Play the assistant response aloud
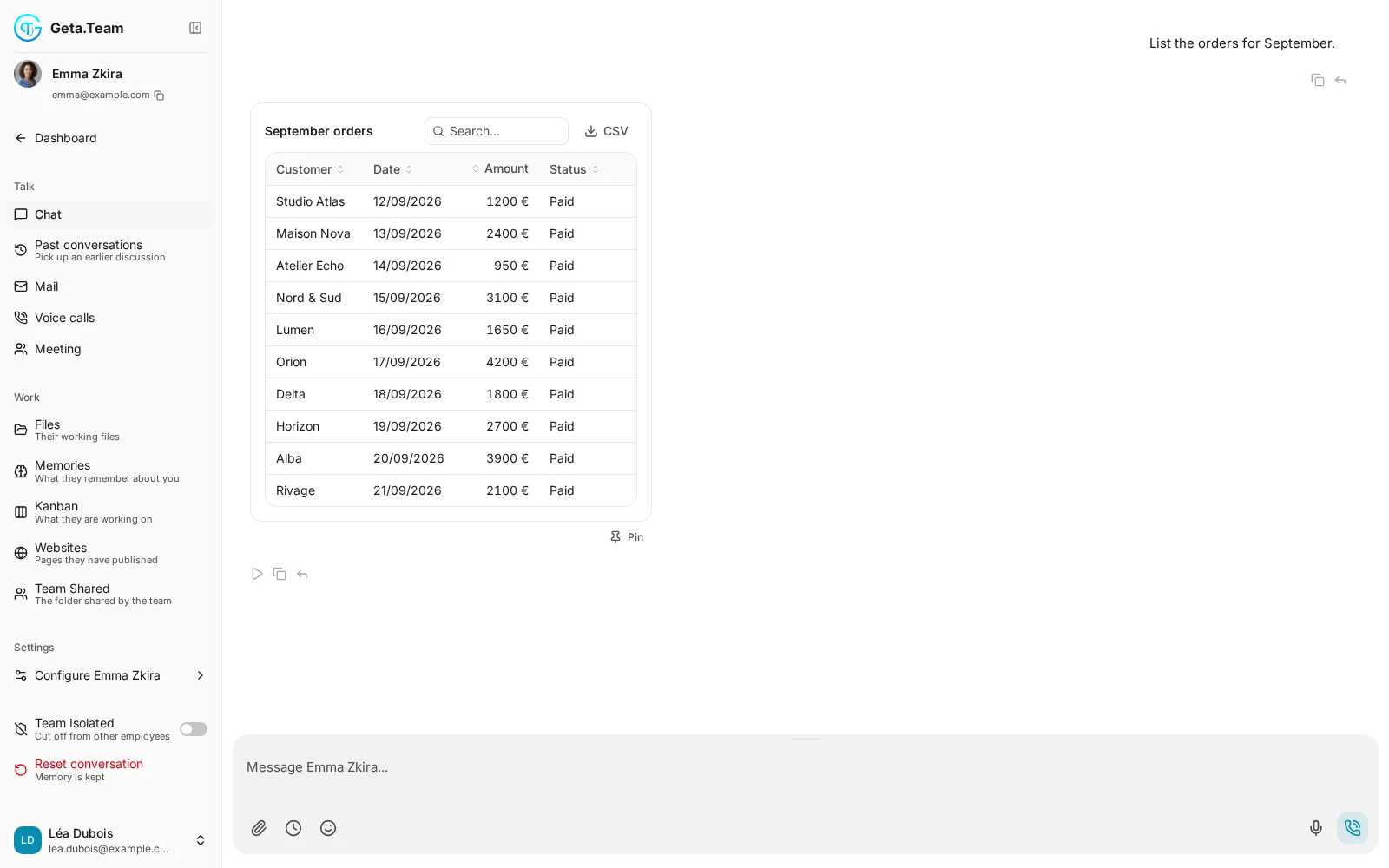The width and height of the screenshot is (1389, 868). (x=257, y=574)
